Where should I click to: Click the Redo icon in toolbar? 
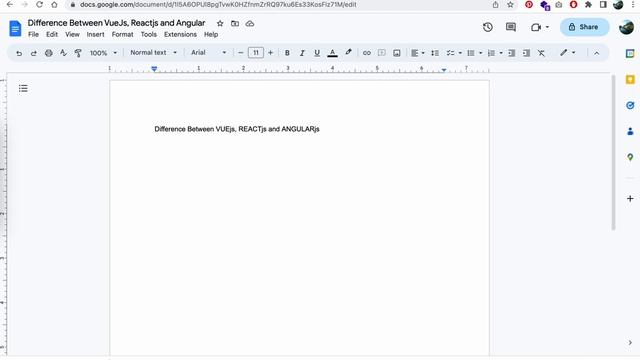[33, 53]
